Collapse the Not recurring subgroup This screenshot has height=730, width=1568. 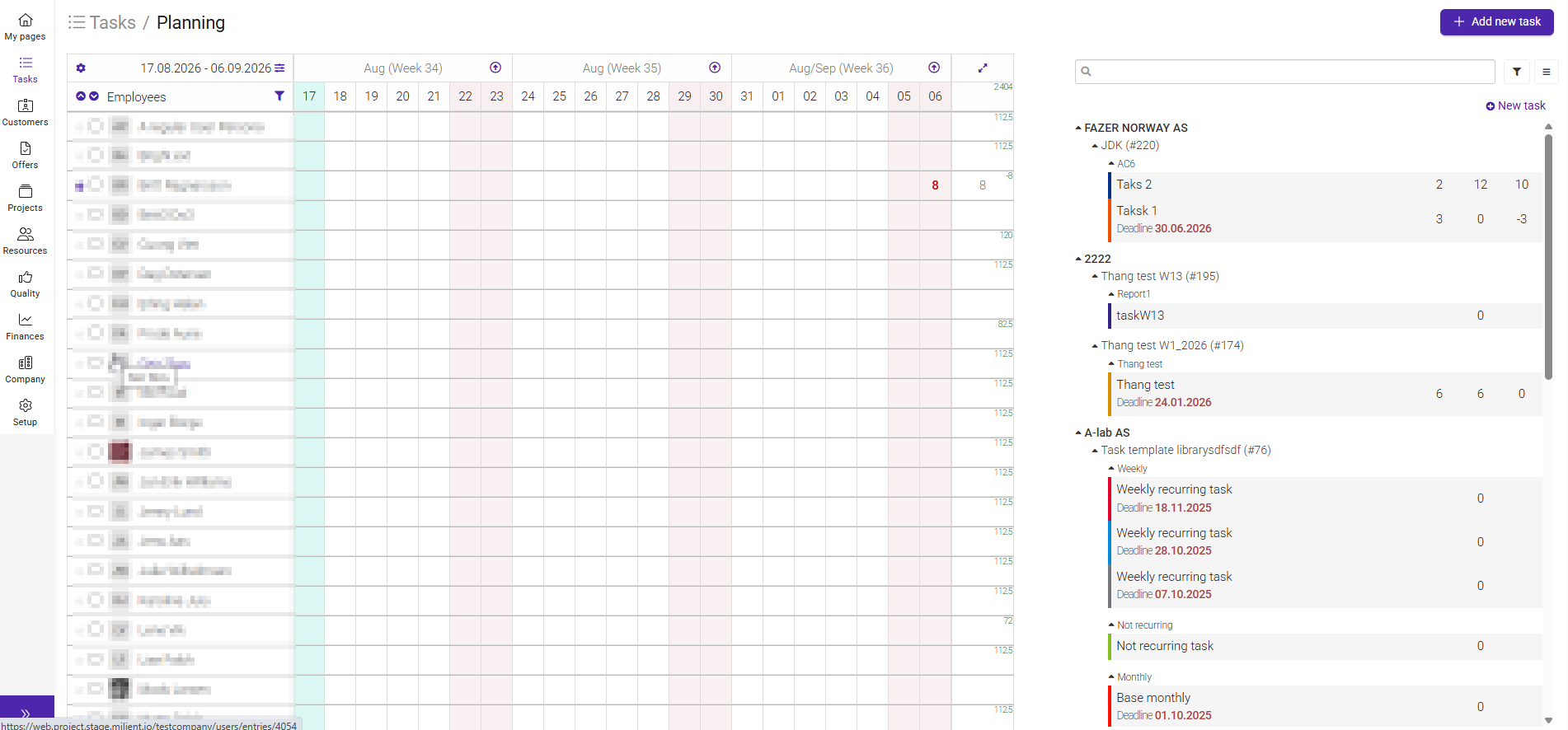coord(1111,625)
